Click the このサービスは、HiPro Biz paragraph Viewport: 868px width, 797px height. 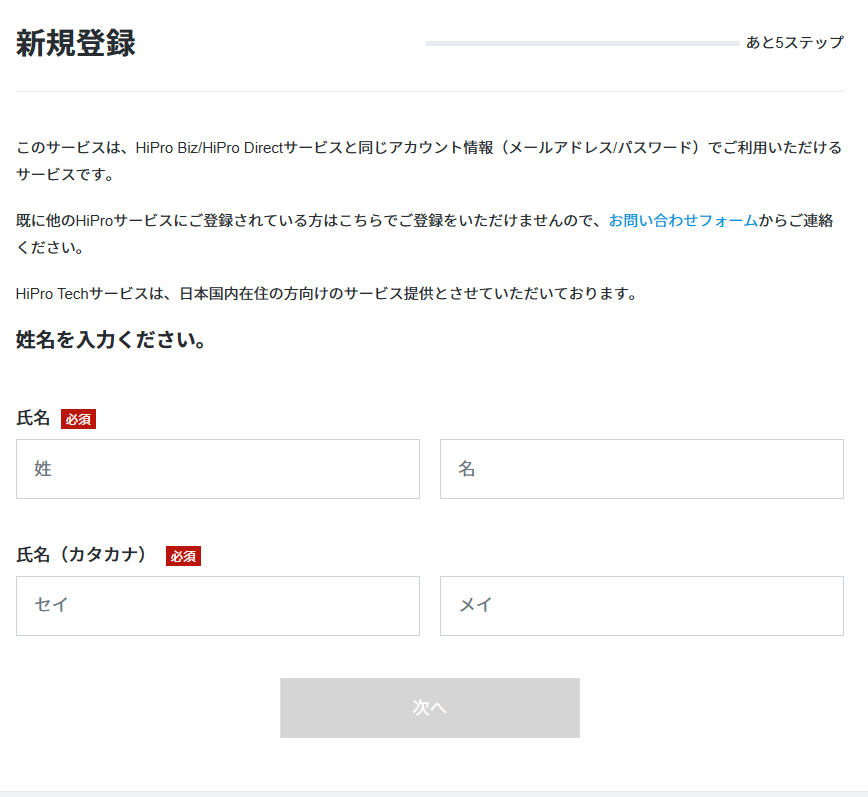point(430,161)
